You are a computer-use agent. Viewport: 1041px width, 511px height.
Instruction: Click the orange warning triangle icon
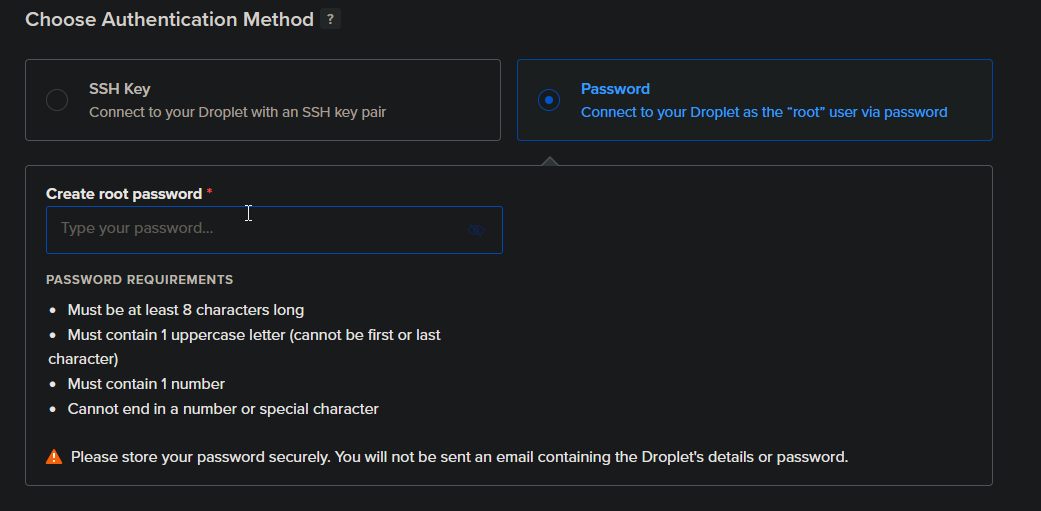[54, 457]
